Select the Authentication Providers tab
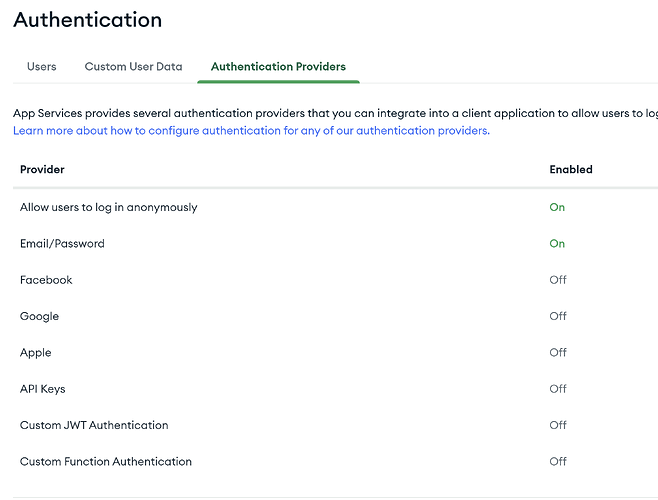Viewport: 658px width, 500px height. [278, 67]
